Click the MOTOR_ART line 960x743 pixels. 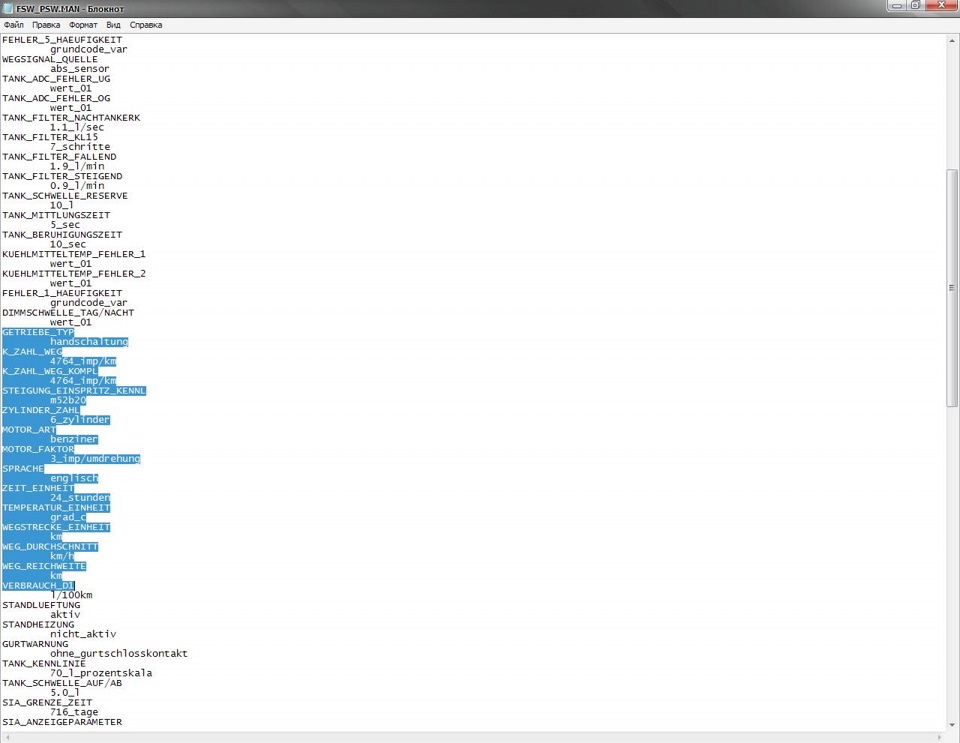[29, 430]
